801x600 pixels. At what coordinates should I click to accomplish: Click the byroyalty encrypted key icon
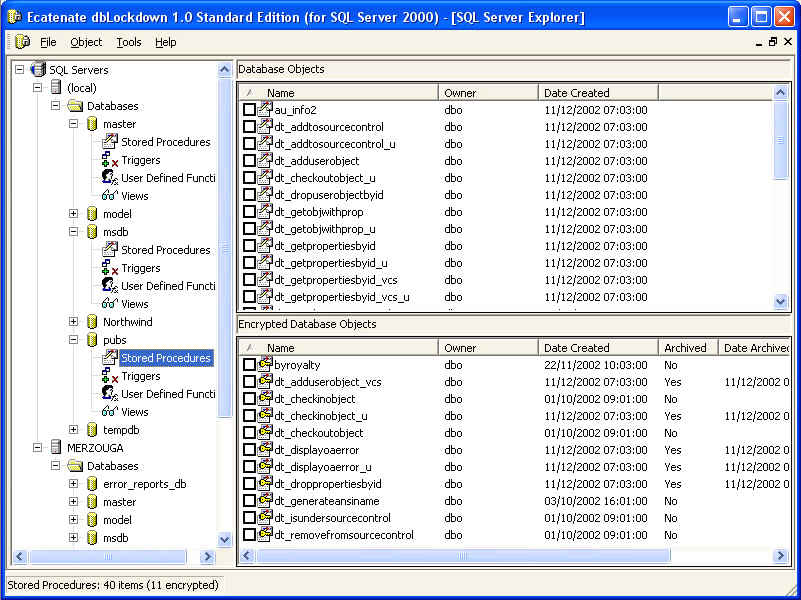(x=265, y=364)
